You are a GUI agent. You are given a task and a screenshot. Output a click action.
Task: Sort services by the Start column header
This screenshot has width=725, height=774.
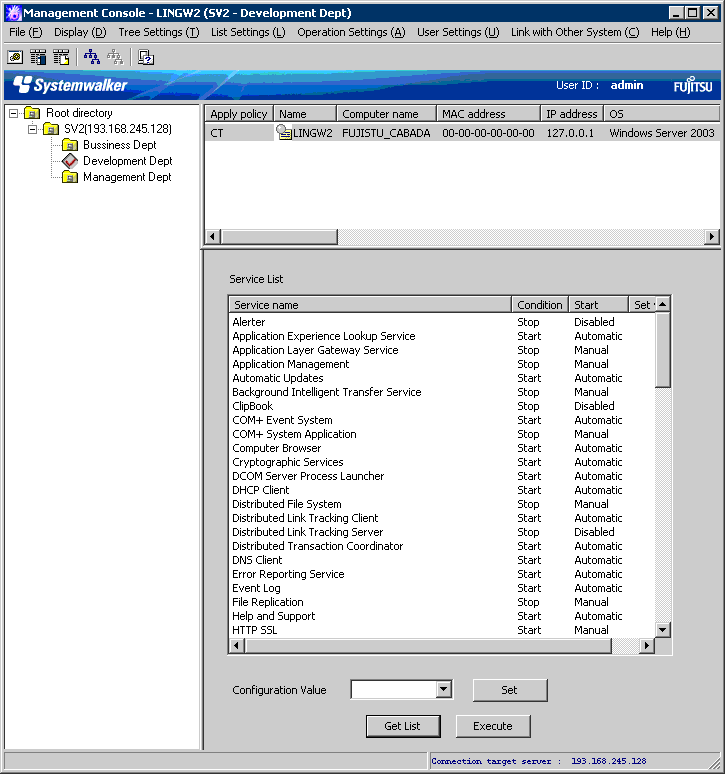(598, 305)
